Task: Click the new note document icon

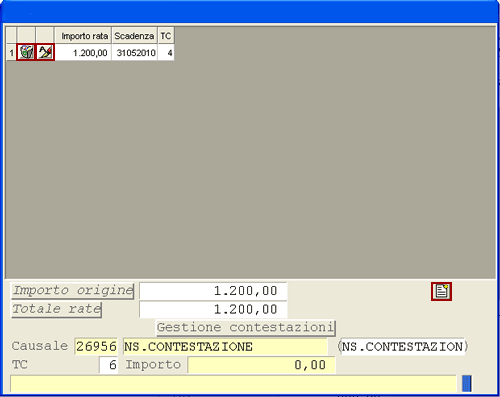Action: coord(441,291)
